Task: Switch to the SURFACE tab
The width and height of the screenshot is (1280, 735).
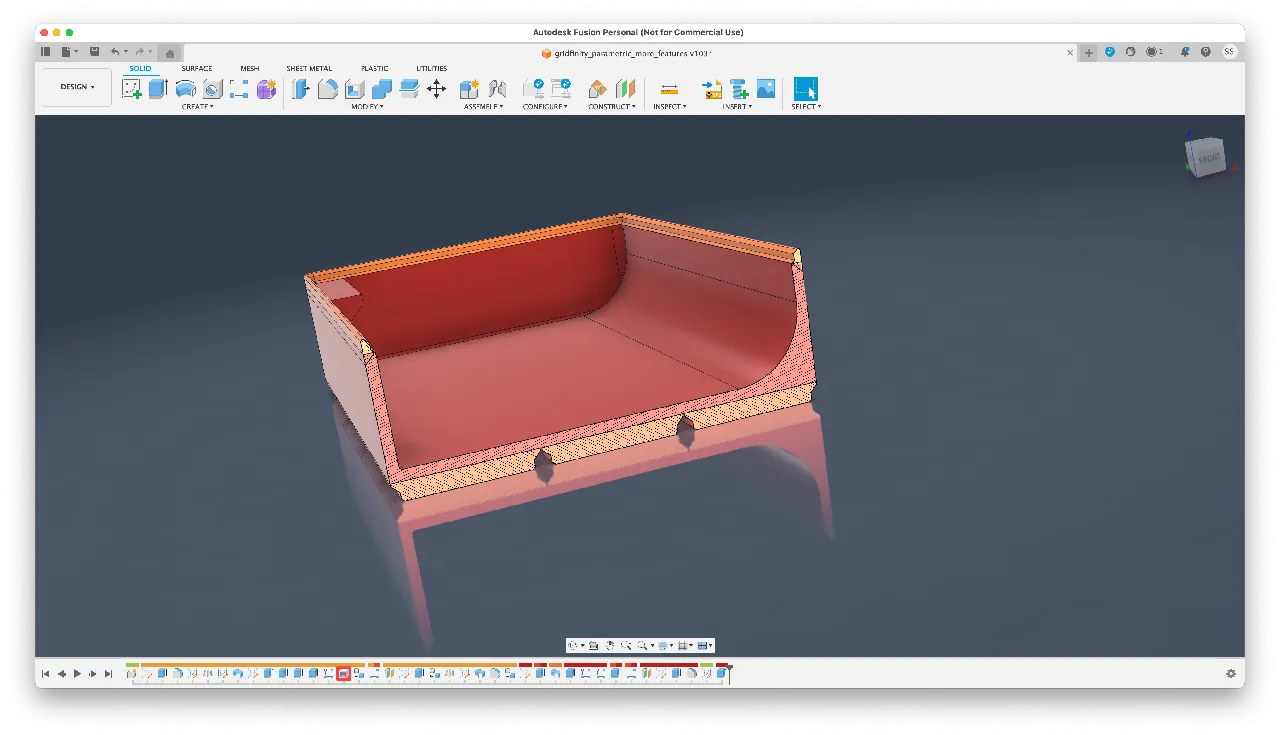Action: coord(196,68)
